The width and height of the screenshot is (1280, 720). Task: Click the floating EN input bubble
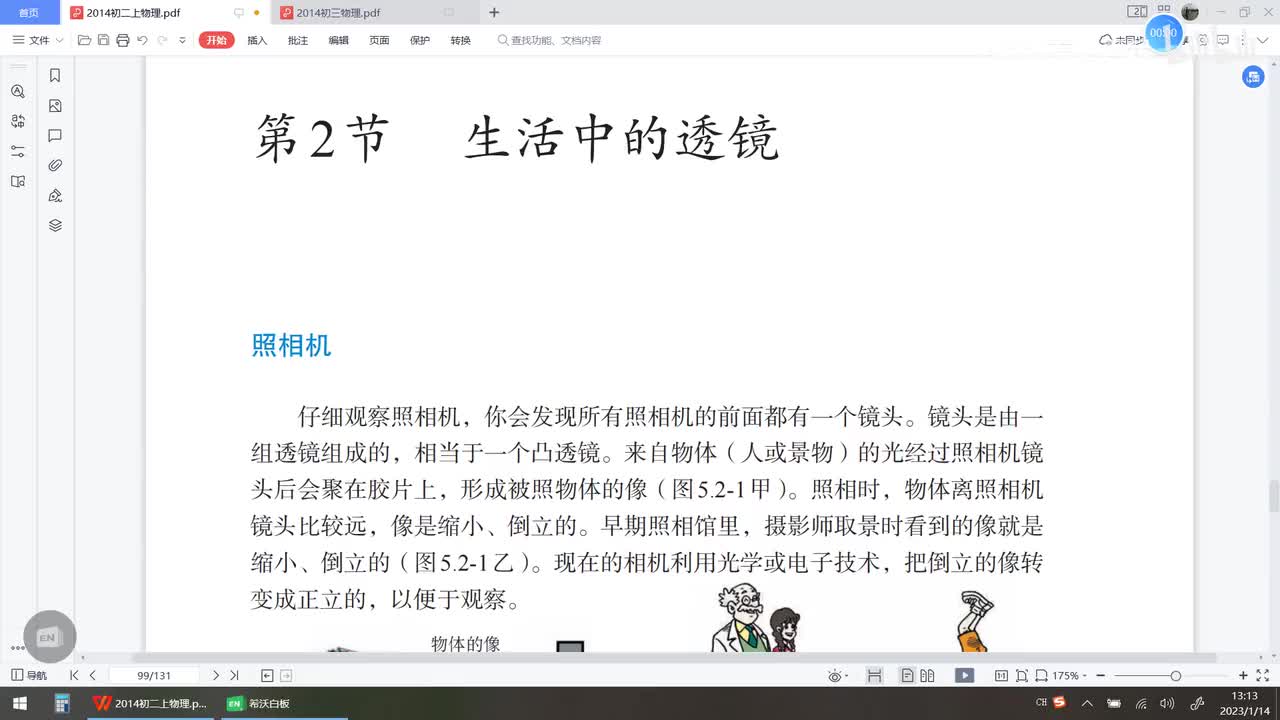tap(49, 637)
